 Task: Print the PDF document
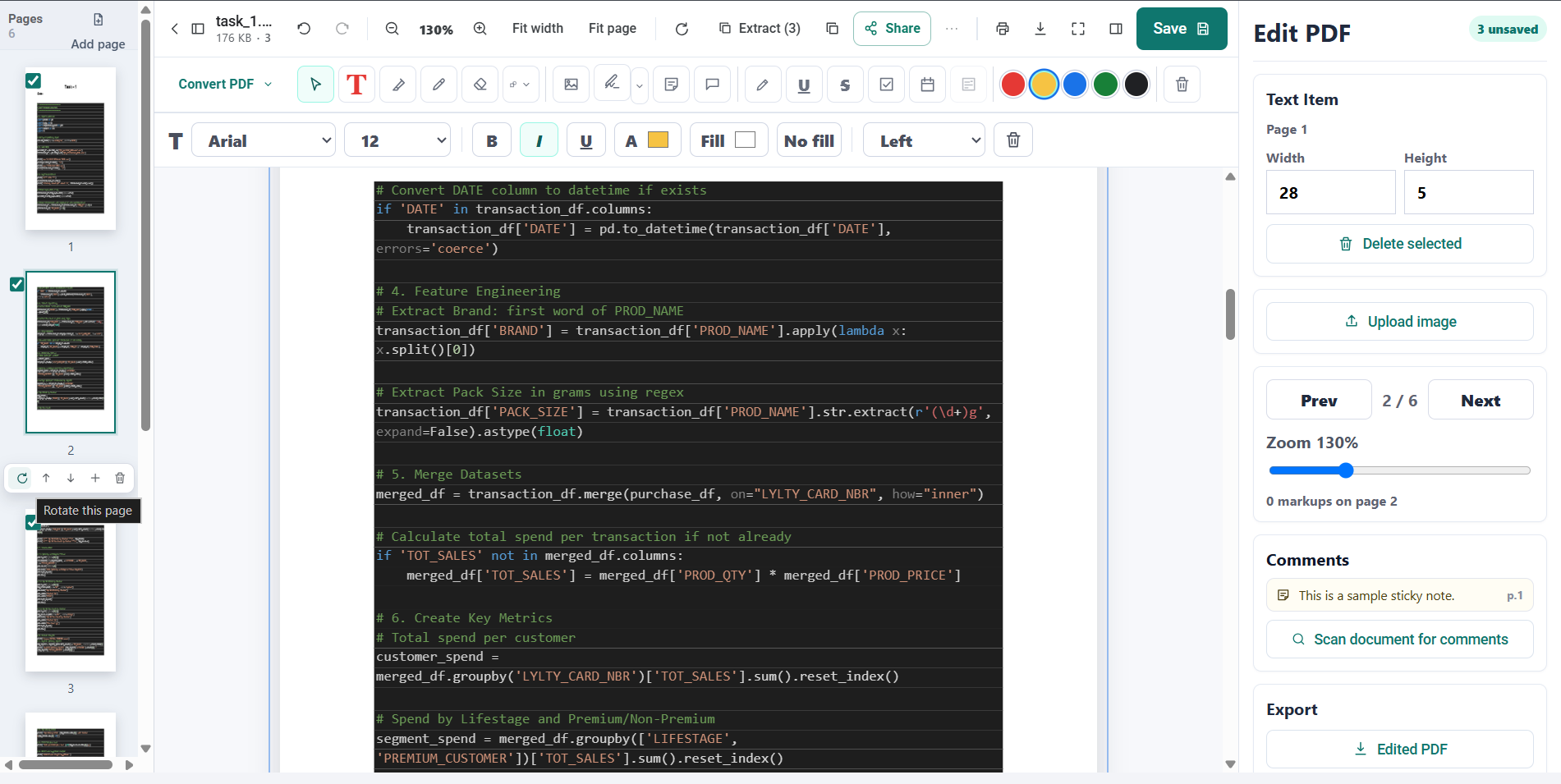[x=1003, y=29]
